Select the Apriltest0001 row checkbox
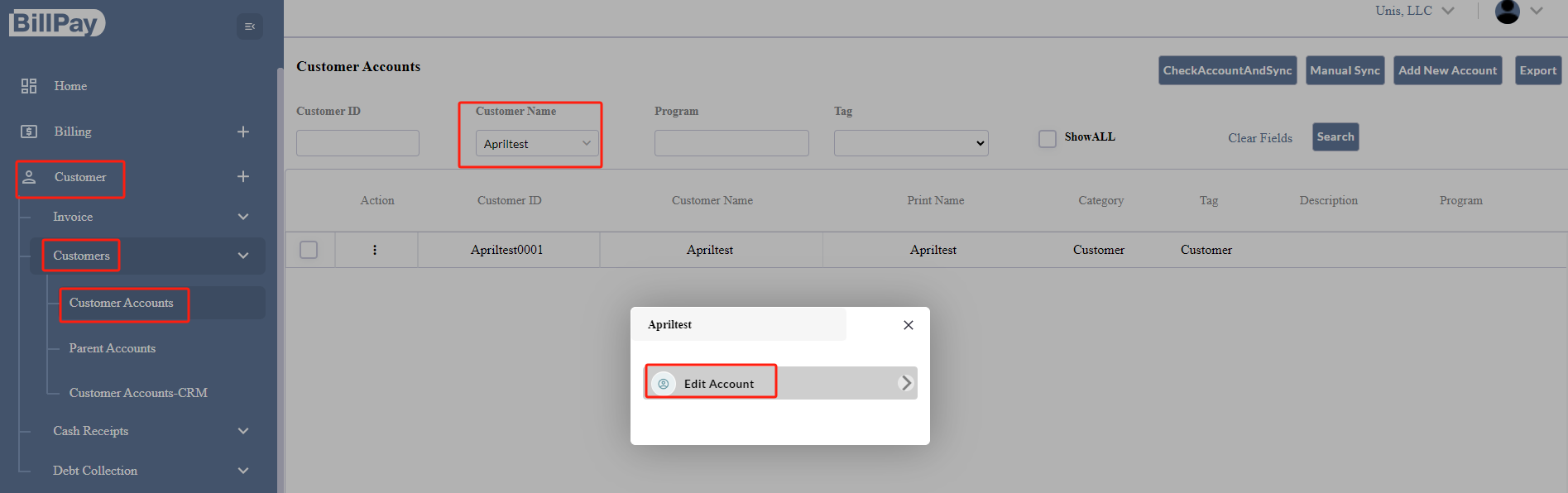Image resolution: width=1568 pixels, height=493 pixels. 309,250
